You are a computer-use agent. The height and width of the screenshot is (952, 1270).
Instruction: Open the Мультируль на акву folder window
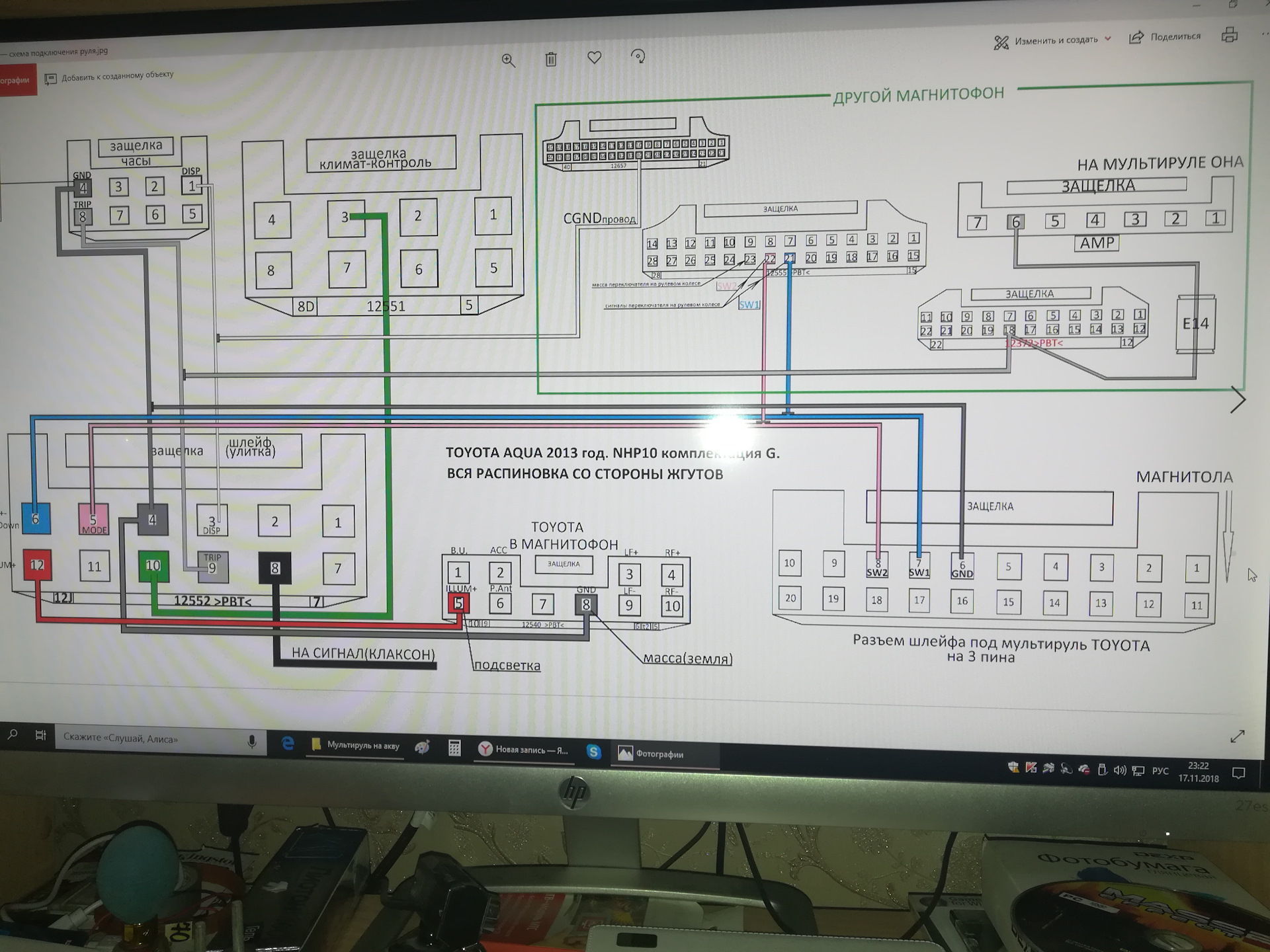pos(356,746)
